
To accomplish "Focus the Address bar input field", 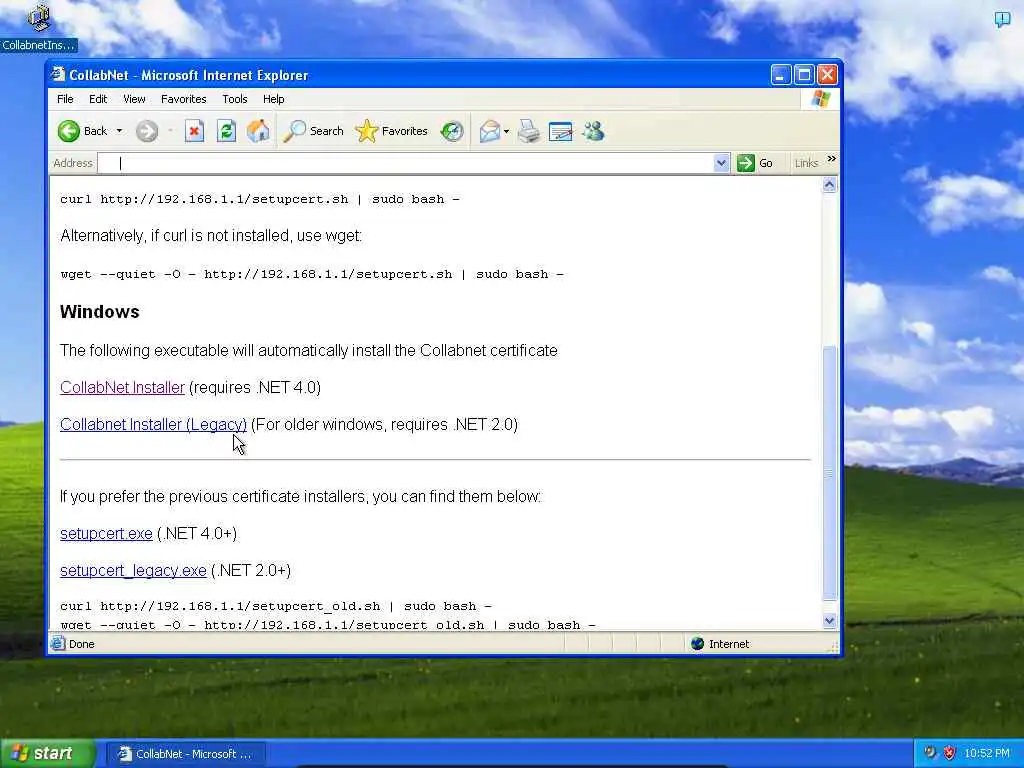I will [406, 163].
